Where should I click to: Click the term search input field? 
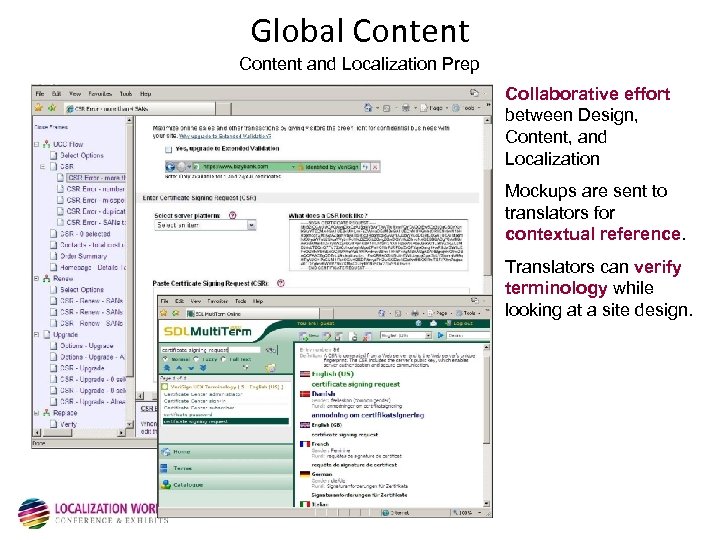pos(212,350)
